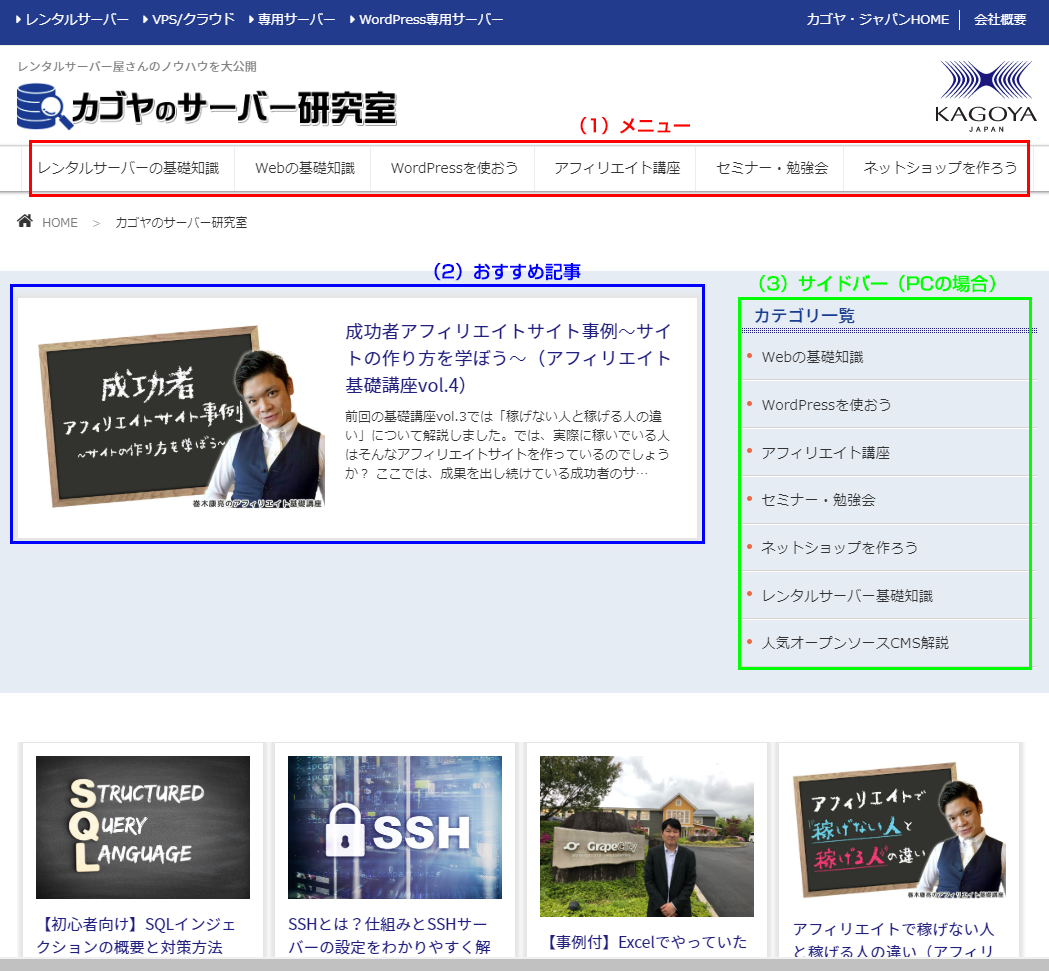
Task: Select レンタルサーバーの基礎知識 menu item
Action: pos(128,168)
